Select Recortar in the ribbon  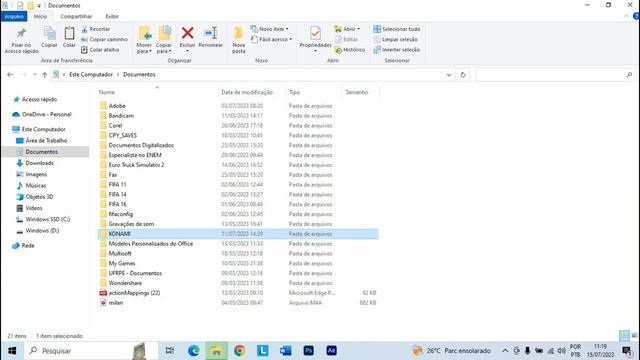[x=96, y=29]
